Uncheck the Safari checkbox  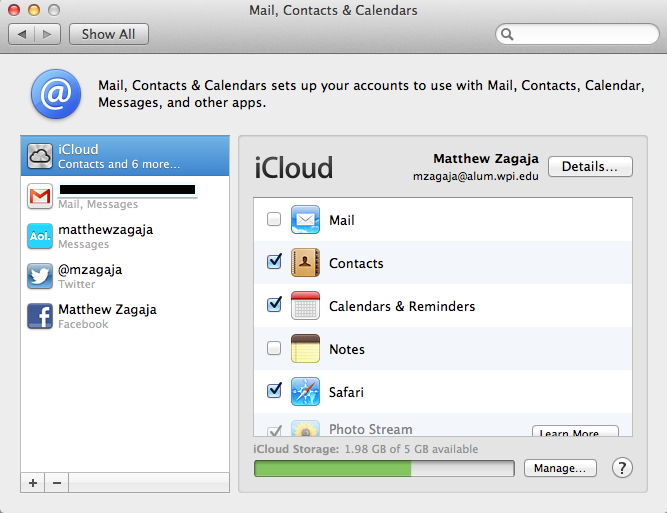[274, 390]
